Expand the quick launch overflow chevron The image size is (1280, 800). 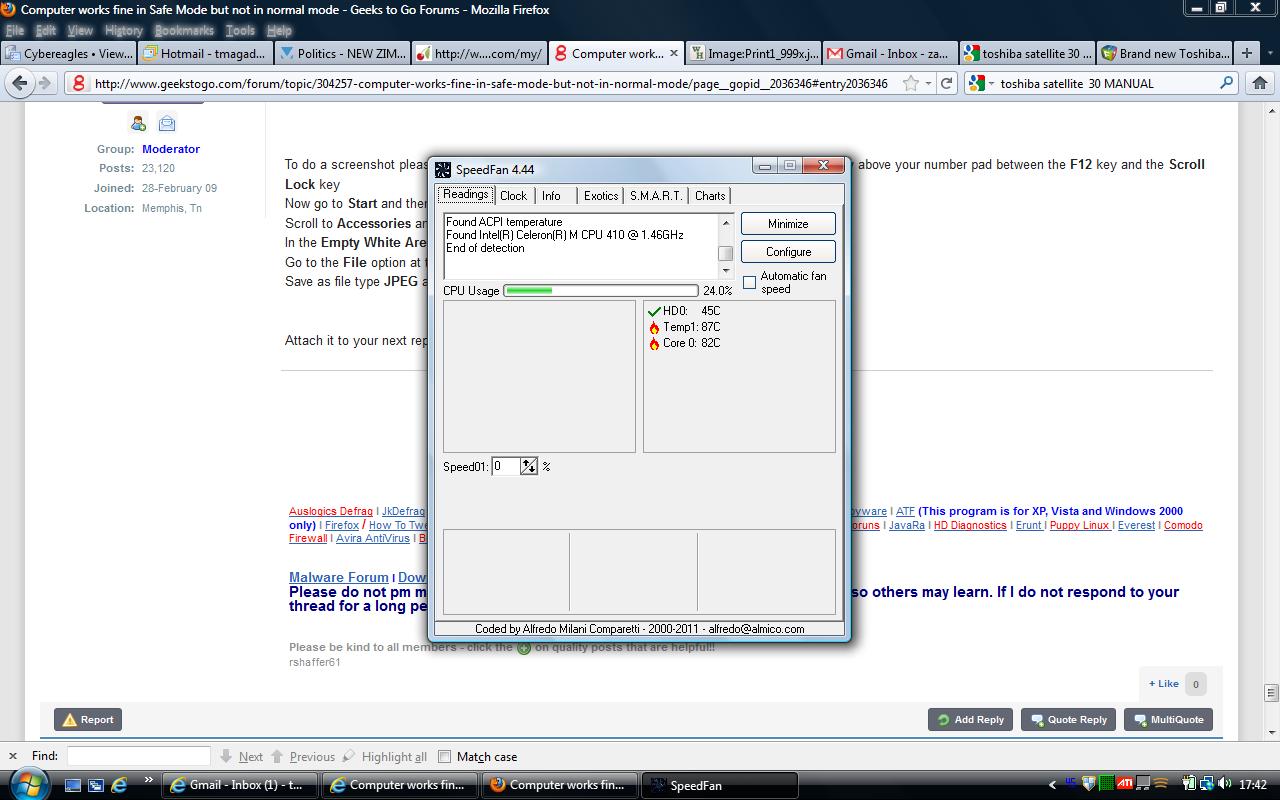[x=148, y=779]
